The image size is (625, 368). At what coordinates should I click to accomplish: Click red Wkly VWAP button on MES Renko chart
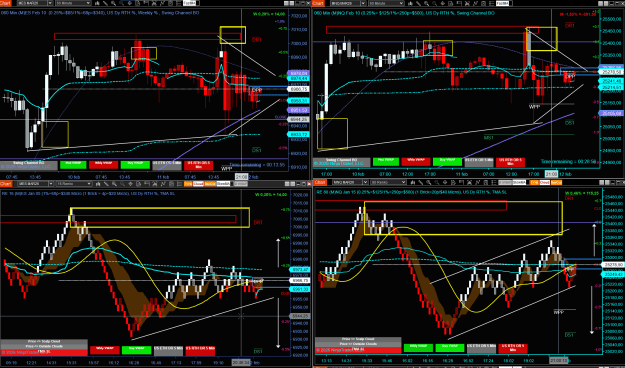tap(104, 350)
